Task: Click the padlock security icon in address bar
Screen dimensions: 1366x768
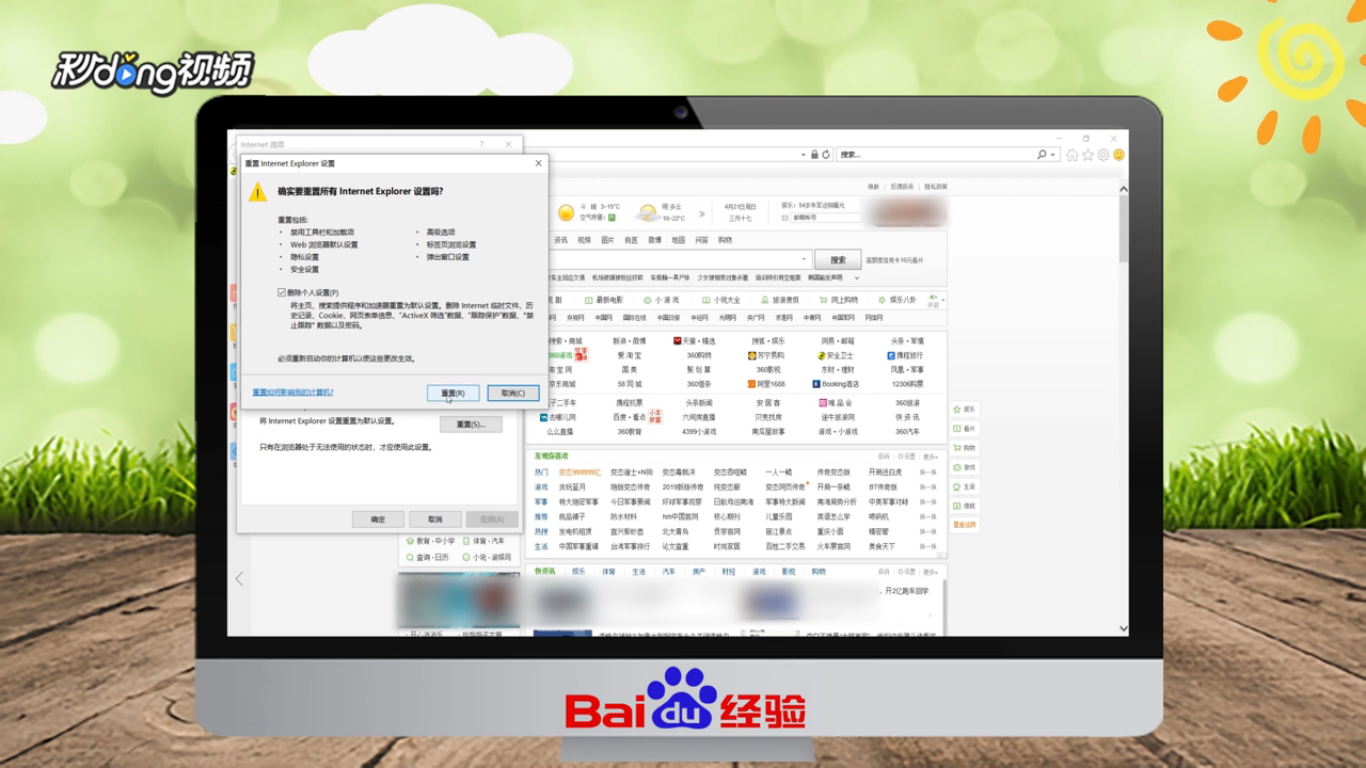Action: (814, 155)
